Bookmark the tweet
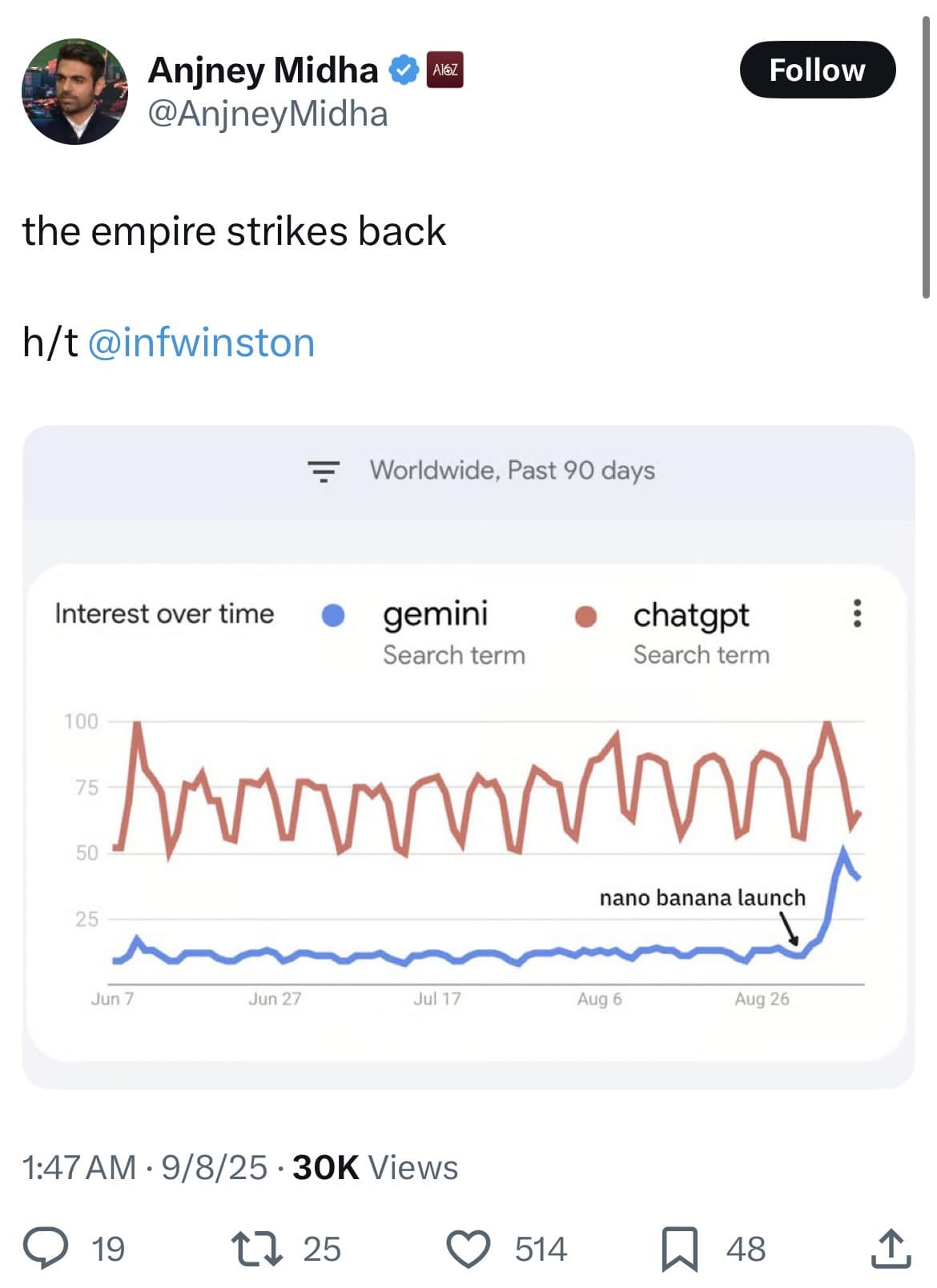 coord(680,1250)
